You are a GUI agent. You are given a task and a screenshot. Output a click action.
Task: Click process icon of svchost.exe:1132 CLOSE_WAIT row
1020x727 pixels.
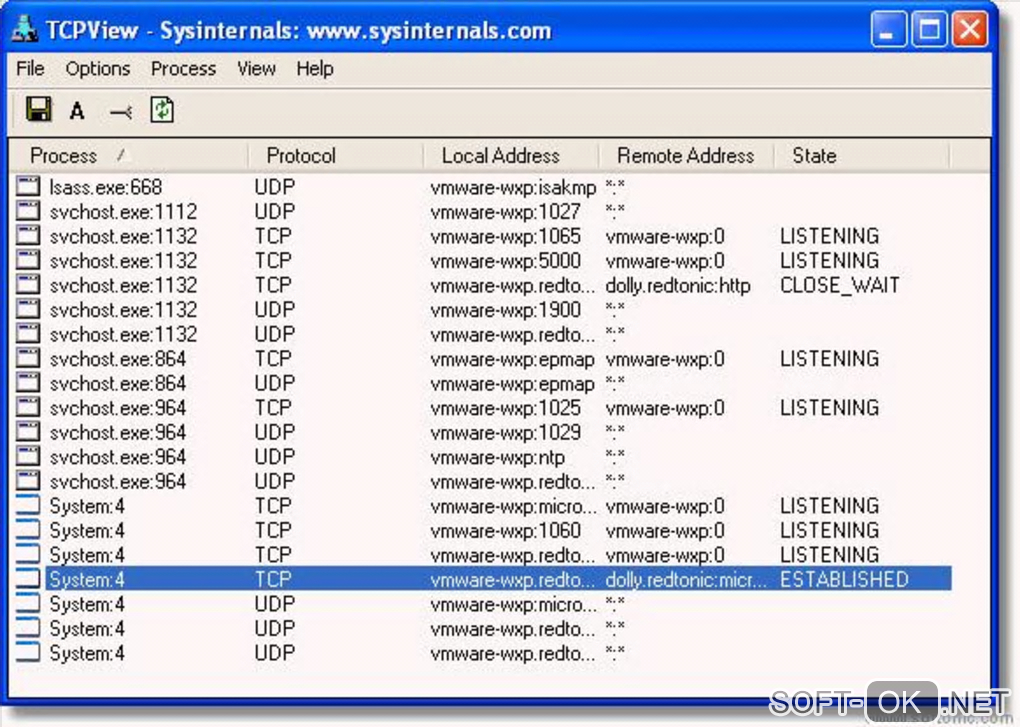[28, 285]
